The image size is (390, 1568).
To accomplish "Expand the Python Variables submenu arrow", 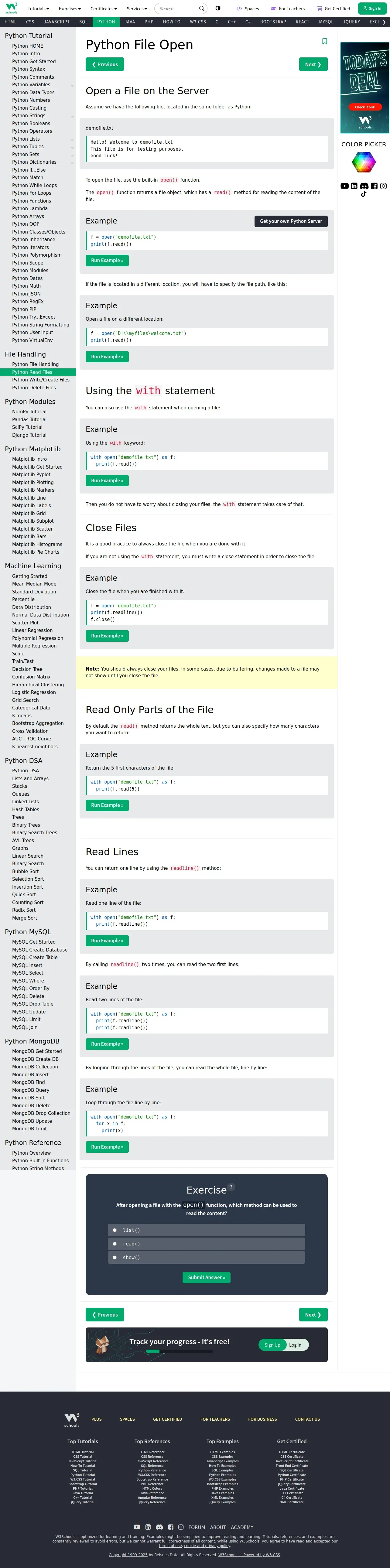I will [x=72, y=85].
